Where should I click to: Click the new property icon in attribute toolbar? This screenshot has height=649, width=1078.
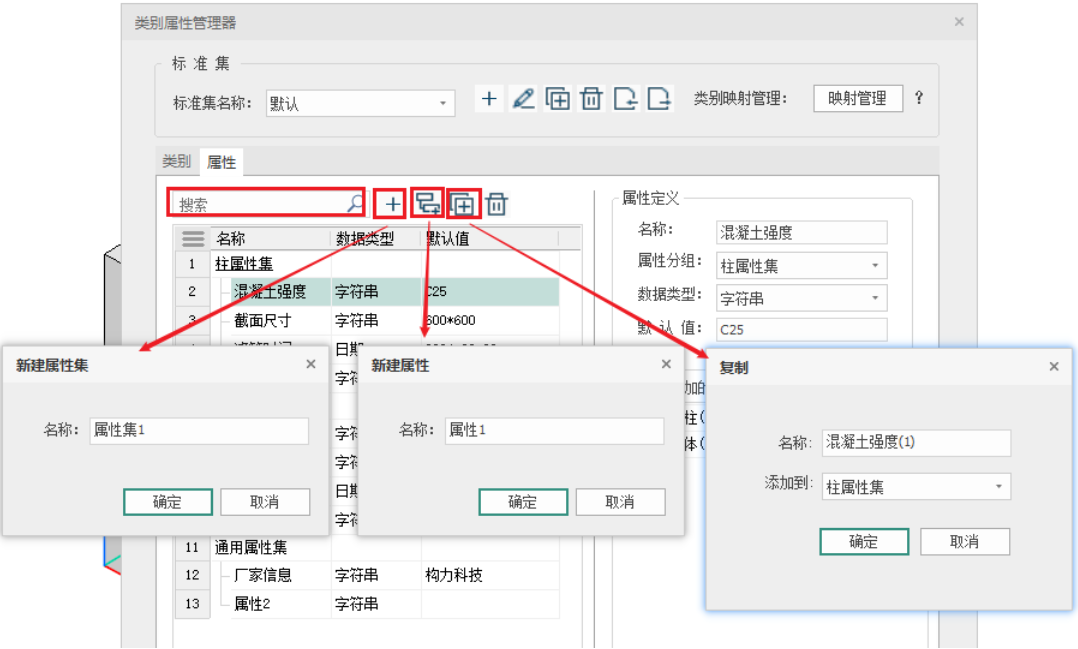428,204
